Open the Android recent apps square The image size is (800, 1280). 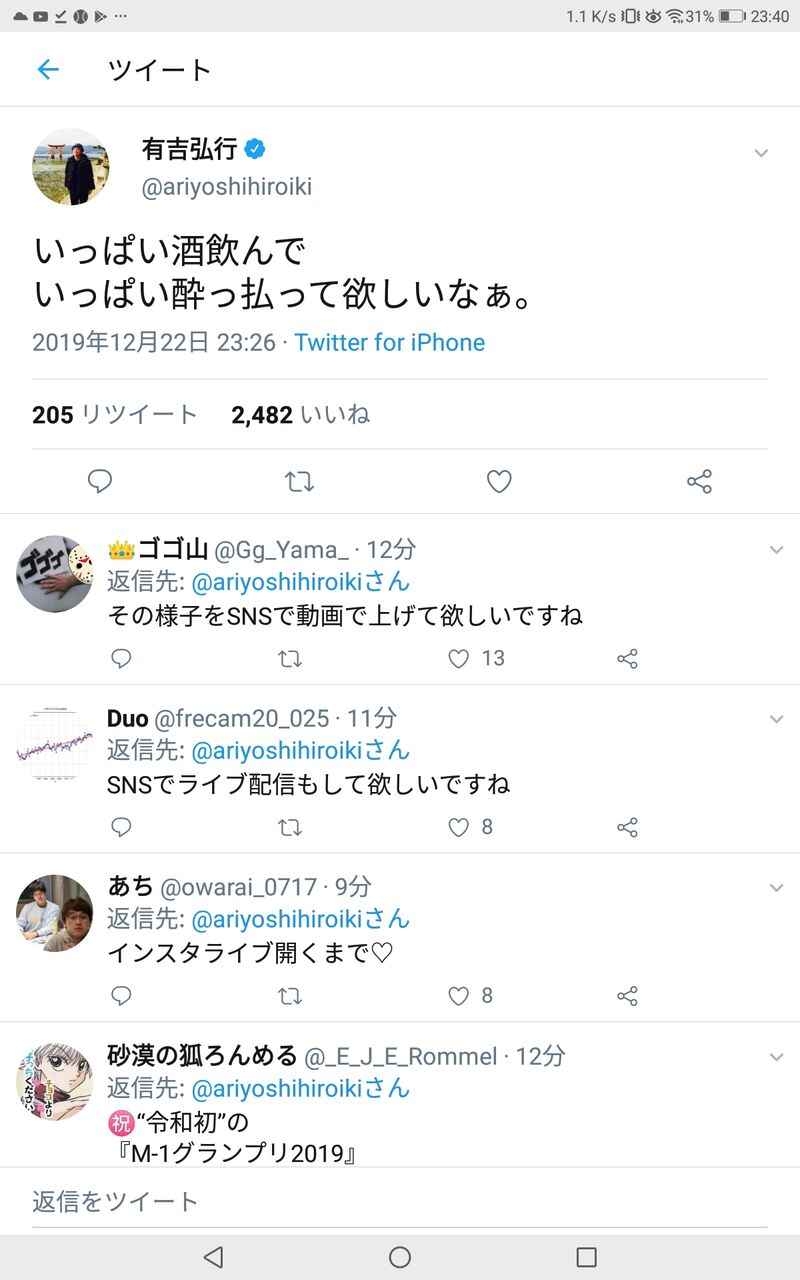coord(587,1257)
